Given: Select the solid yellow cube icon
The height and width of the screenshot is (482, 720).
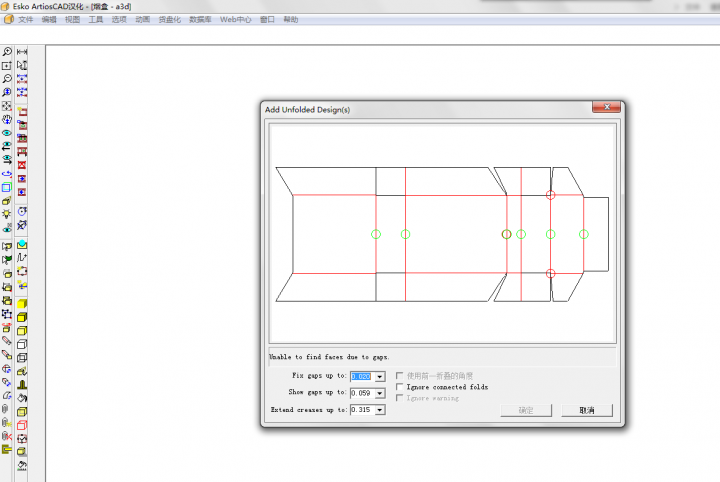Looking at the screenshot, I should click(x=22, y=303).
